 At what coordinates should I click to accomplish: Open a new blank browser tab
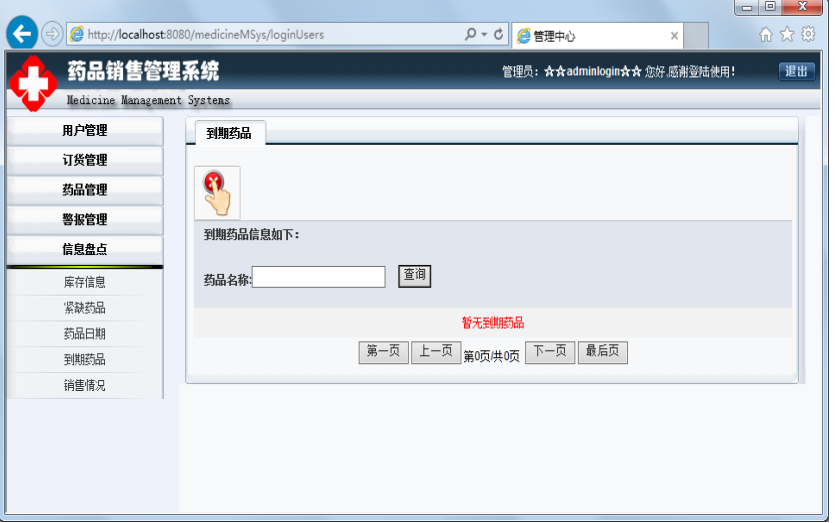(x=695, y=36)
